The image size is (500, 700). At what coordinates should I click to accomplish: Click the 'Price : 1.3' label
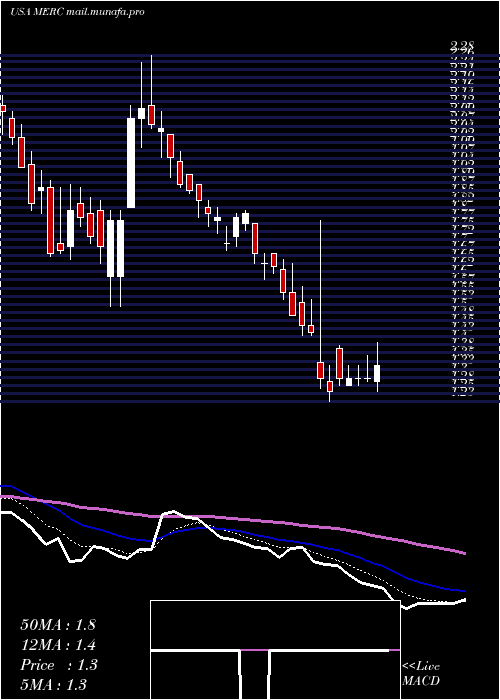tap(59, 665)
